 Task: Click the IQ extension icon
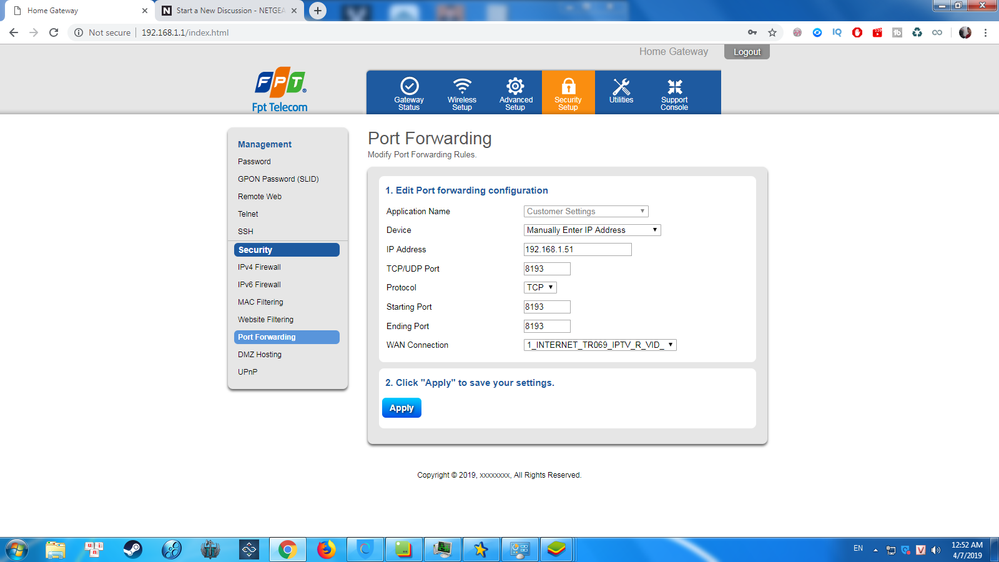(837, 32)
